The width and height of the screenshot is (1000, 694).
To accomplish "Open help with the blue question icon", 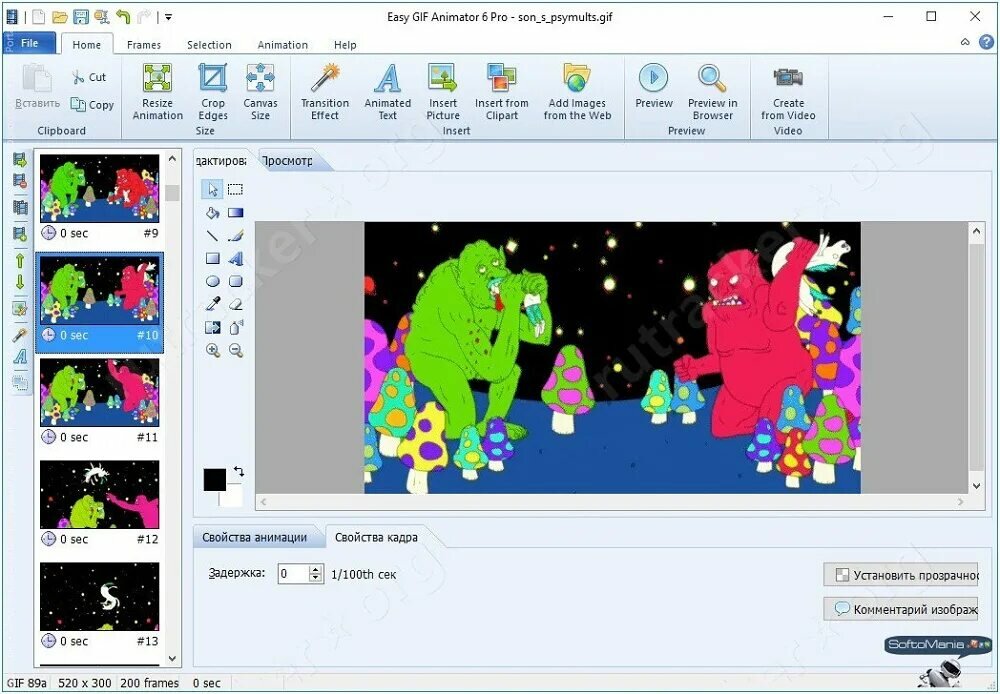I will (x=986, y=43).
